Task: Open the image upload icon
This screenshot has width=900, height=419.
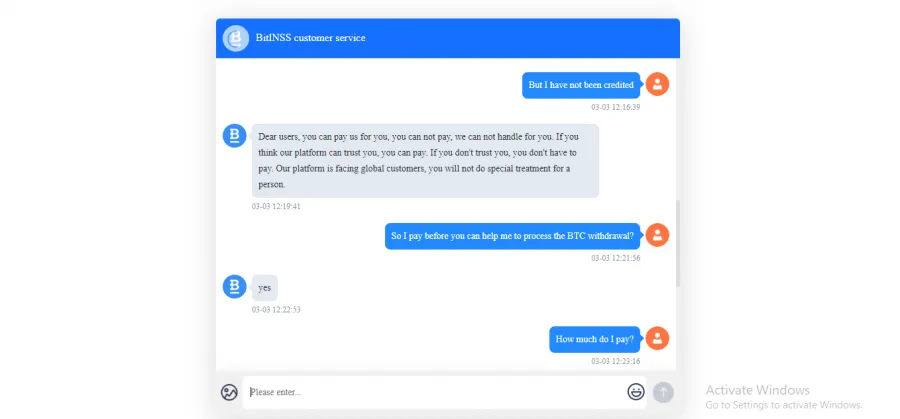Action: (229, 393)
